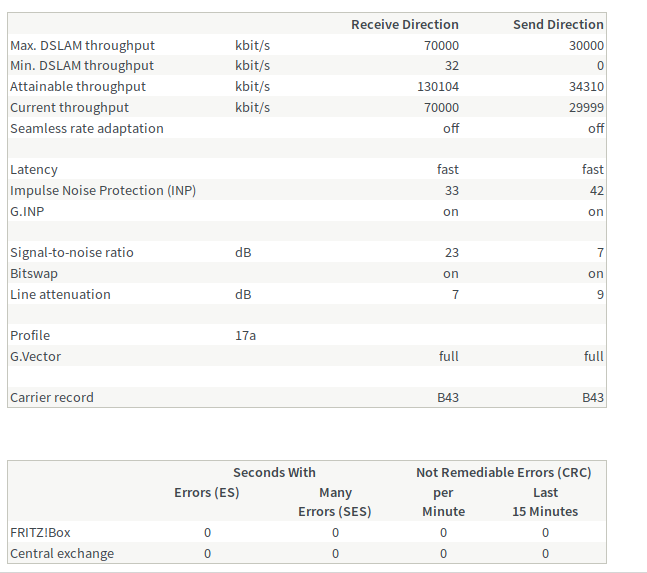Click the Carrier record label
The height and width of the screenshot is (573, 647).
pyautogui.click(x=52, y=398)
